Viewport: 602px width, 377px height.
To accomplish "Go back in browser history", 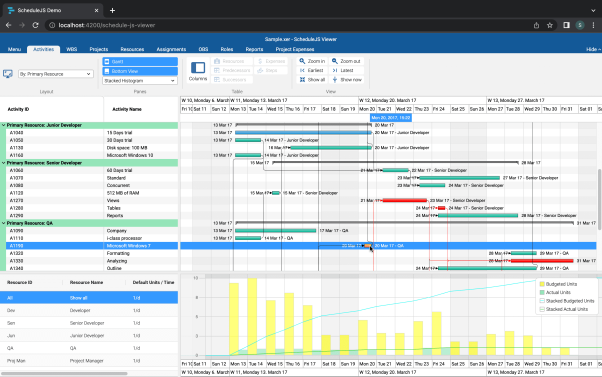I will pos(8,25).
